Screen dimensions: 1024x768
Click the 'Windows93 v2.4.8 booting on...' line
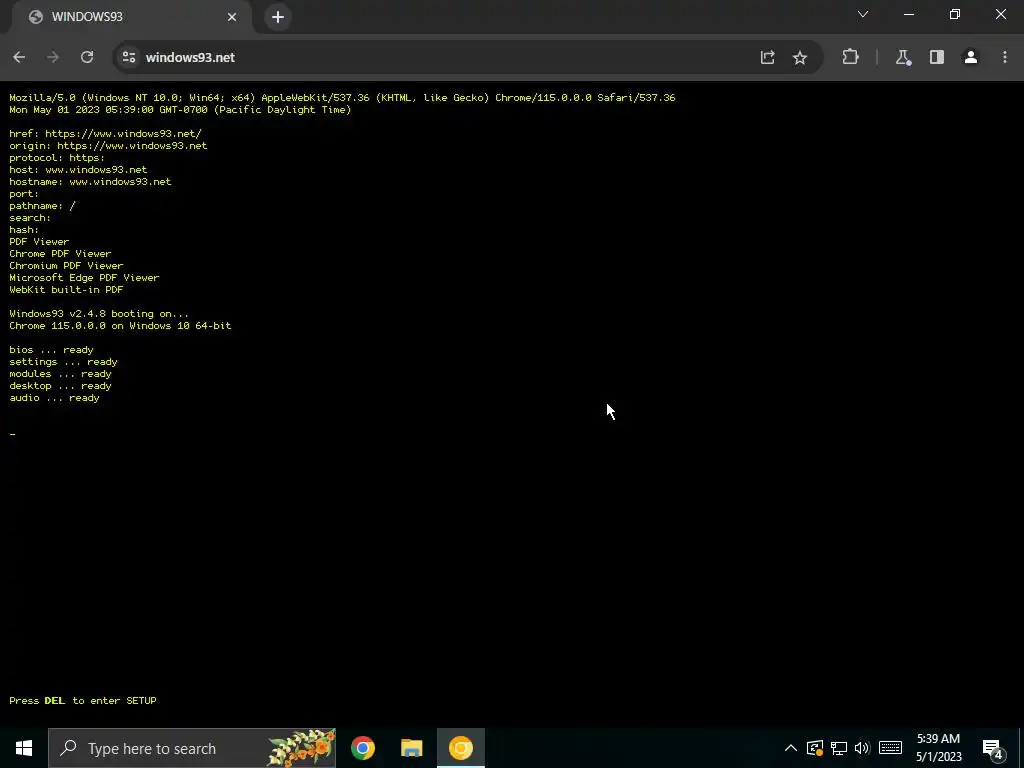(99, 313)
